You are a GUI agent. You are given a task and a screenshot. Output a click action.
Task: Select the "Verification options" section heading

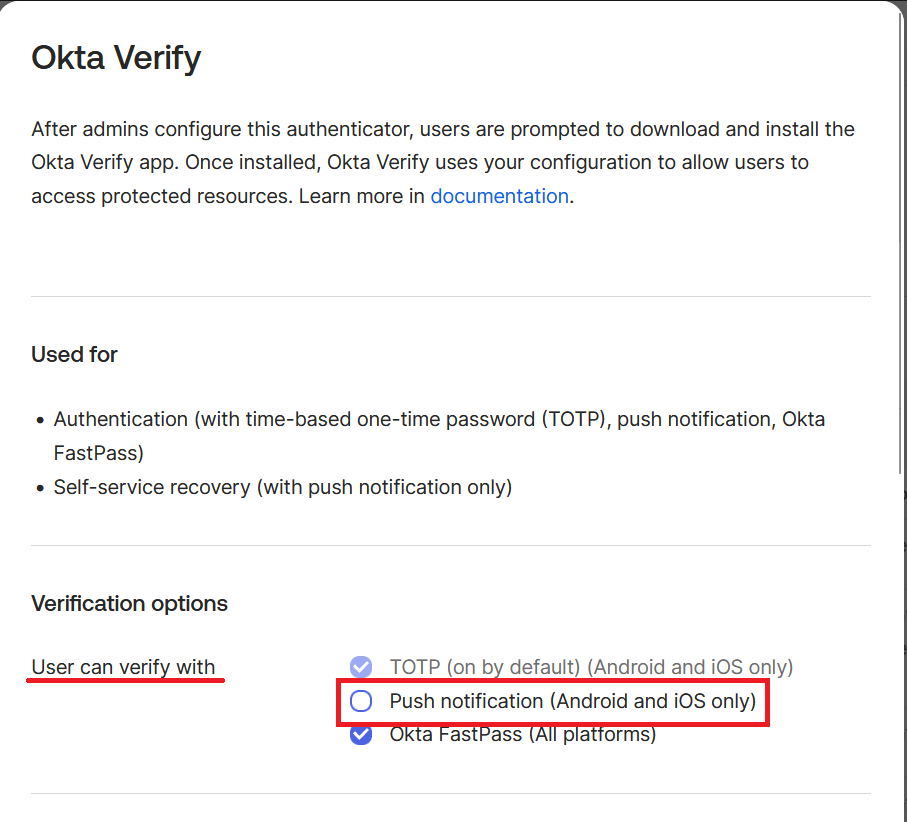pyautogui.click(x=129, y=603)
